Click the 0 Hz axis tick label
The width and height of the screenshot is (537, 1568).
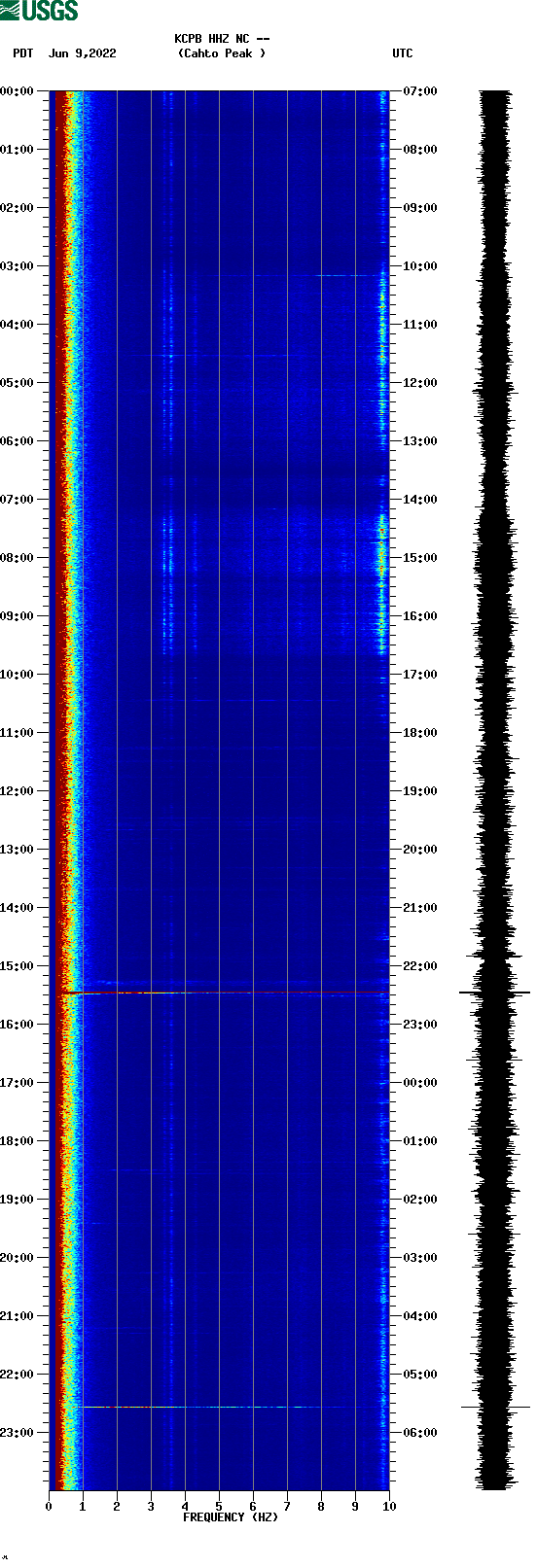click(49, 1507)
